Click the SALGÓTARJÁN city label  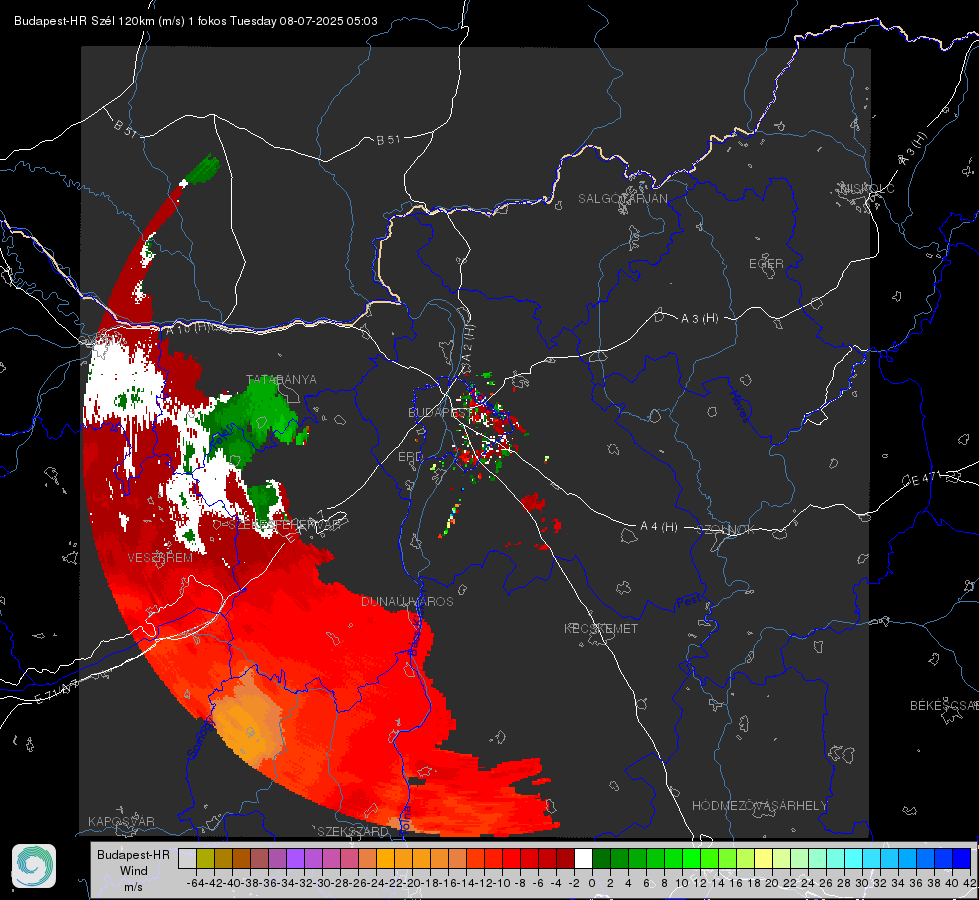[622, 199]
